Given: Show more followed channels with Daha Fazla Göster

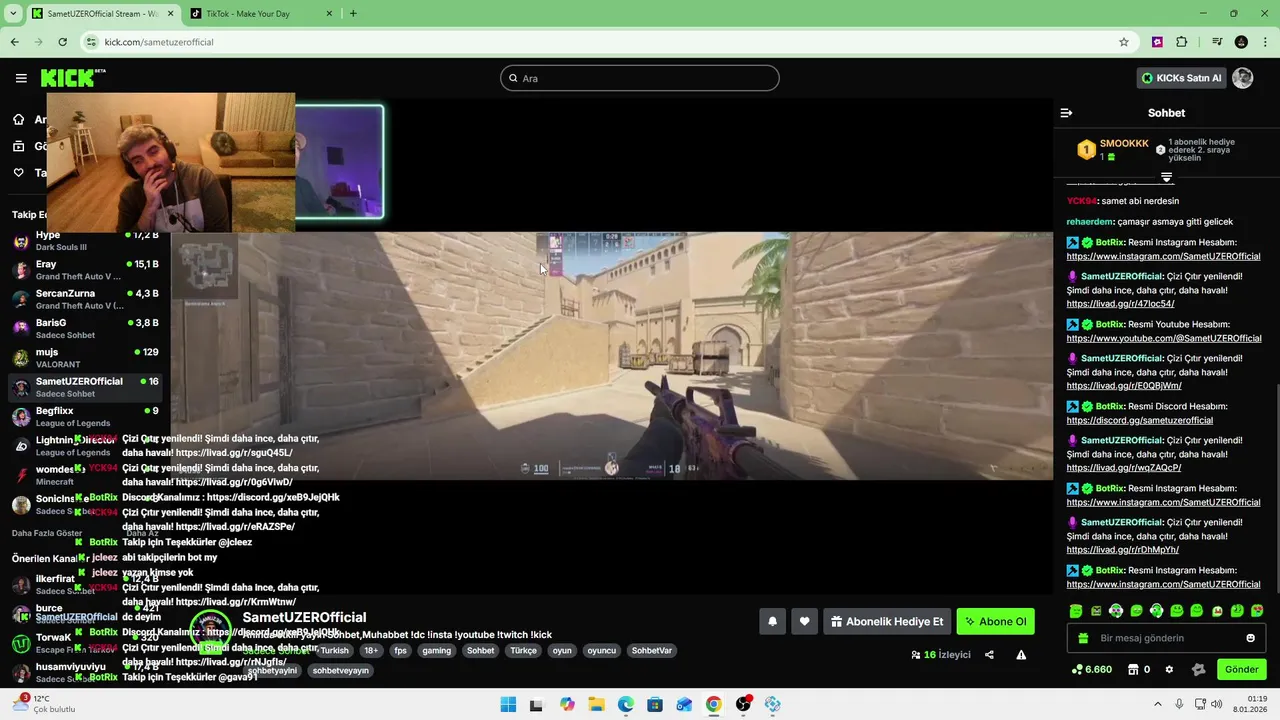Looking at the screenshot, I should (x=47, y=533).
